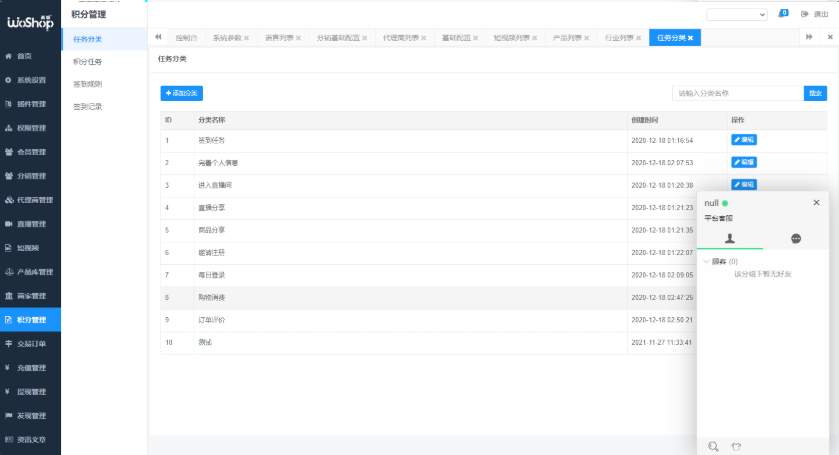
Task: Open 直播管理 camera menu item
Action: point(30,224)
